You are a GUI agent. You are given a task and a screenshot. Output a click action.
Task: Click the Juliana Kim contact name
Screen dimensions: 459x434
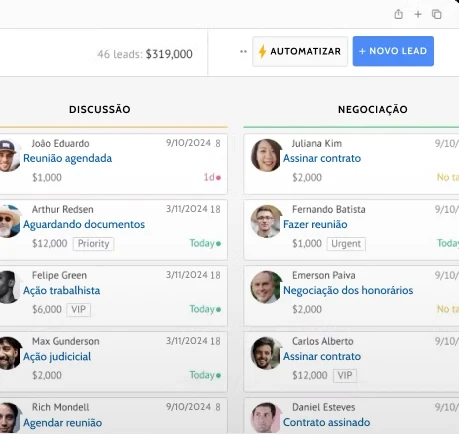[x=317, y=143]
